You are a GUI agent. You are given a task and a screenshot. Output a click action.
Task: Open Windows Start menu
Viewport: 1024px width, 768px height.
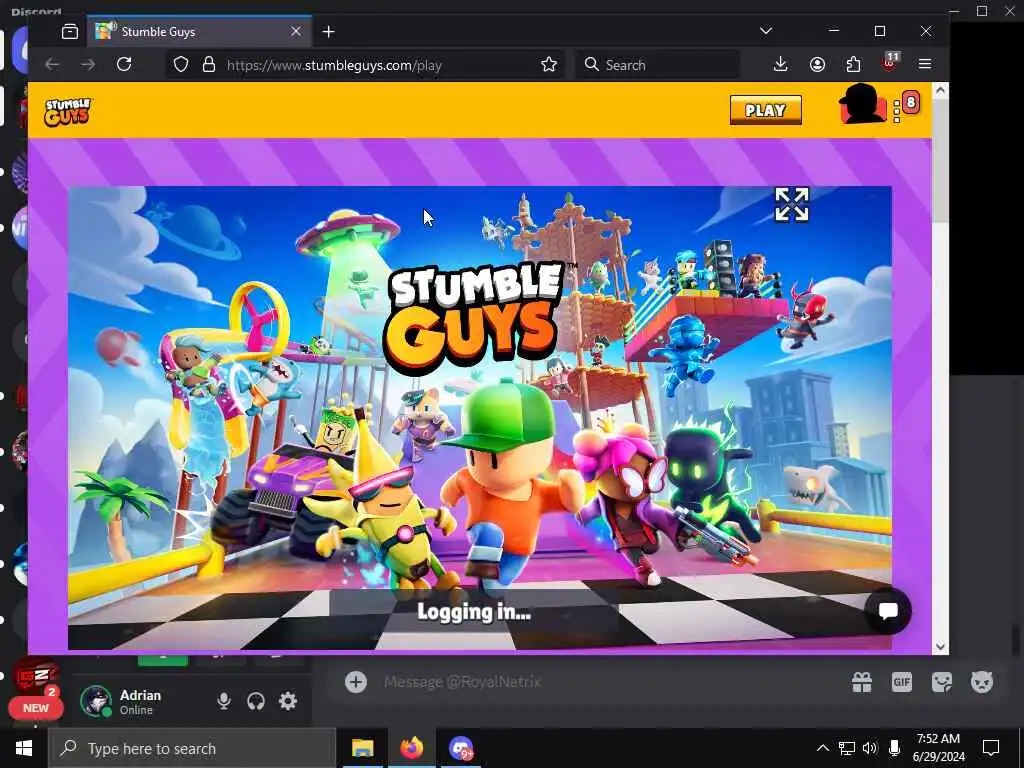[x=24, y=748]
